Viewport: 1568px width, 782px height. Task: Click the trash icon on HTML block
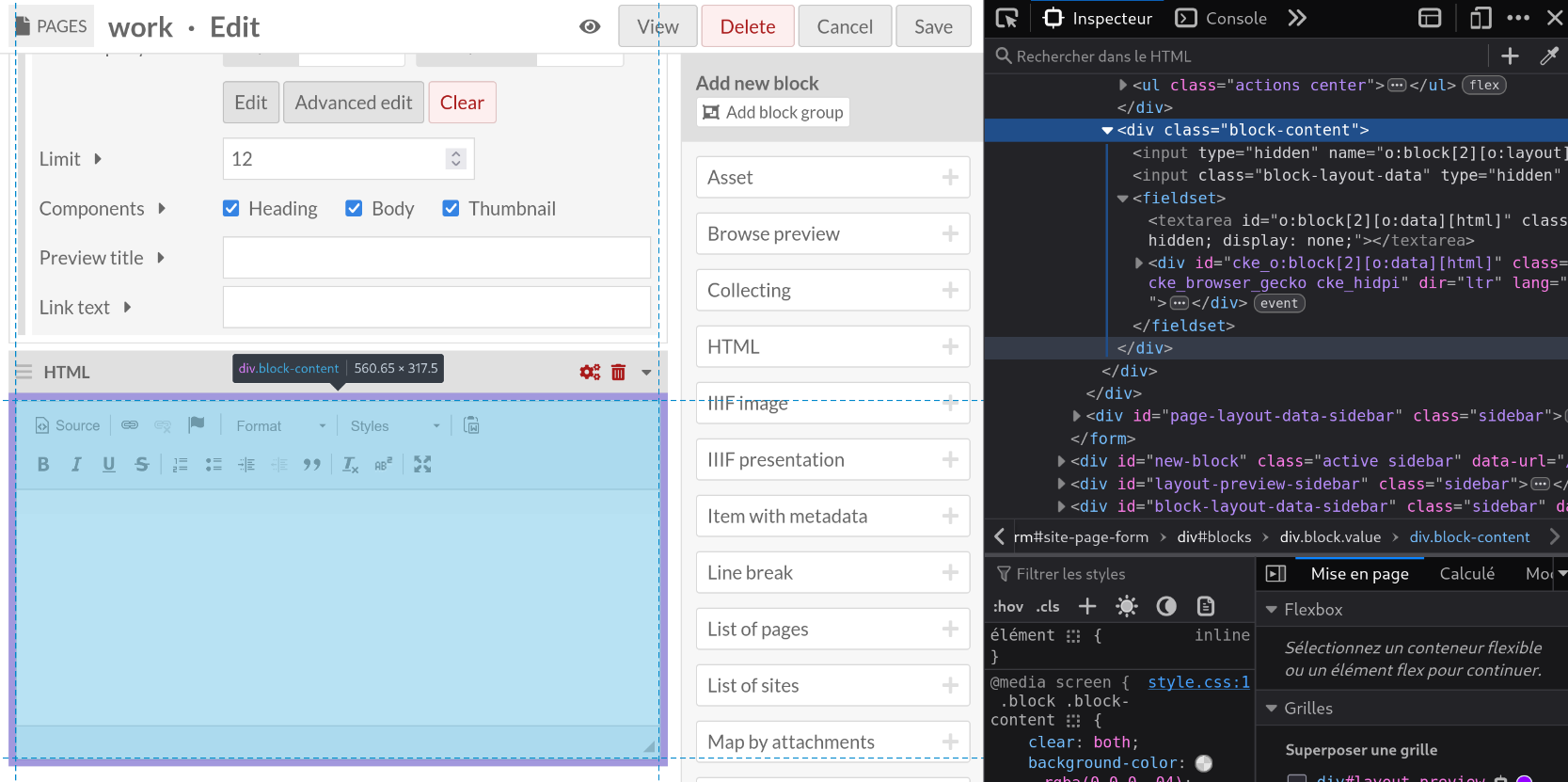(x=618, y=373)
